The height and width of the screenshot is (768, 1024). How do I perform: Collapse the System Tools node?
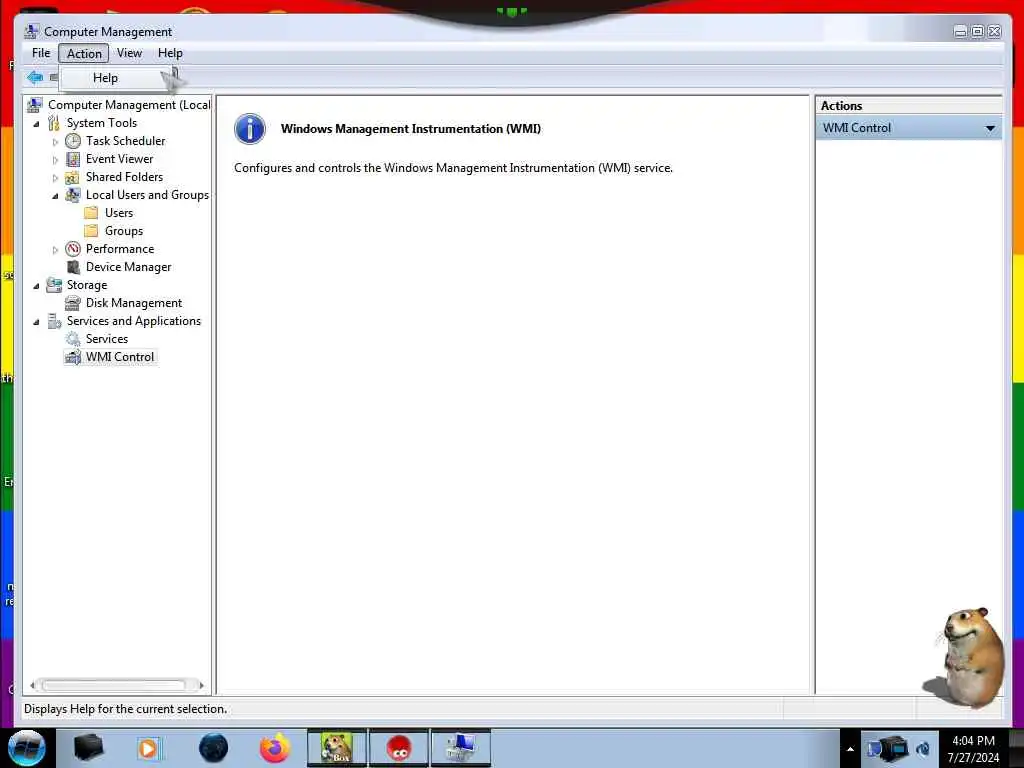pyautogui.click(x=36, y=123)
